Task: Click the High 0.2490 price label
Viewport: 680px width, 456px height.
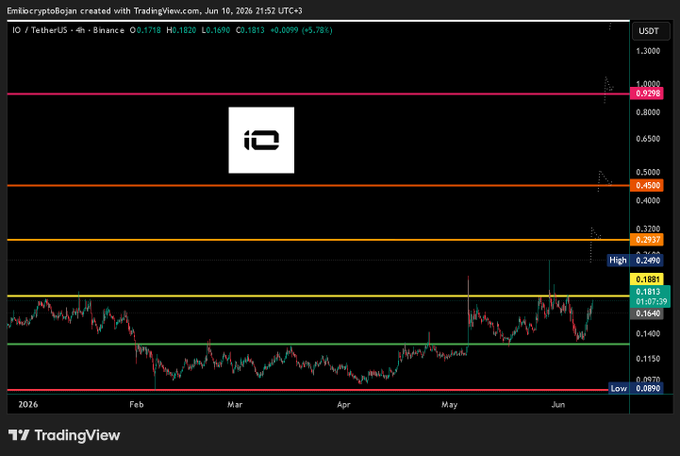Action: (635, 260)
